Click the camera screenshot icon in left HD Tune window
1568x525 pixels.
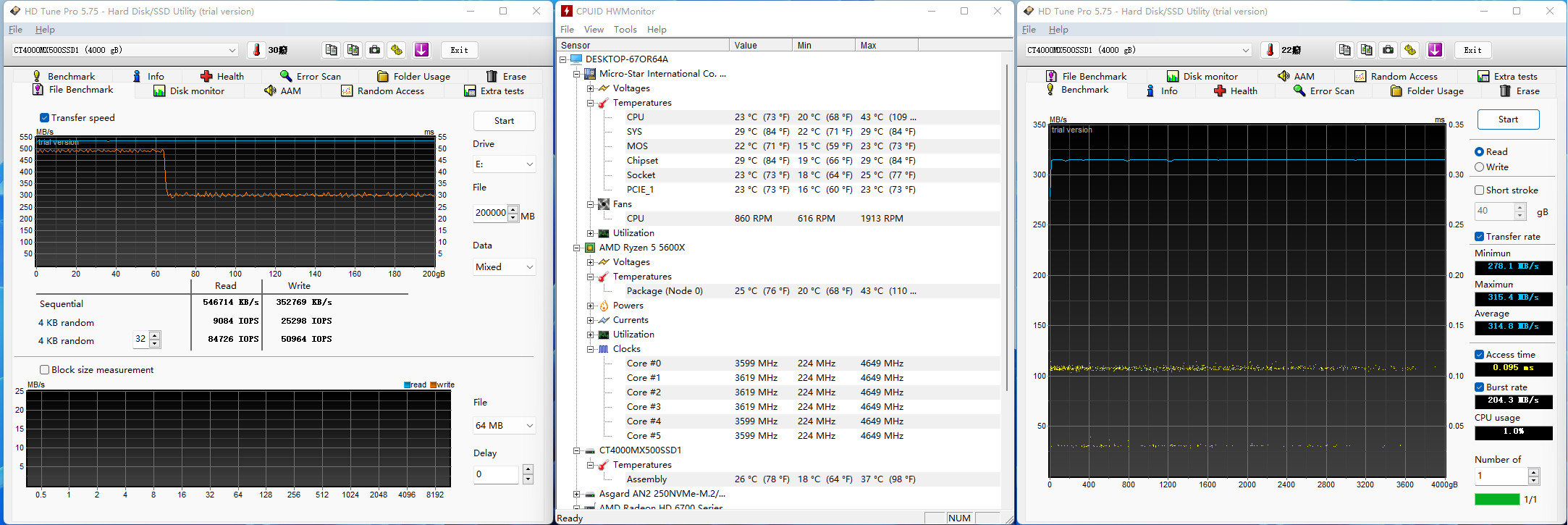click(374, 50)
